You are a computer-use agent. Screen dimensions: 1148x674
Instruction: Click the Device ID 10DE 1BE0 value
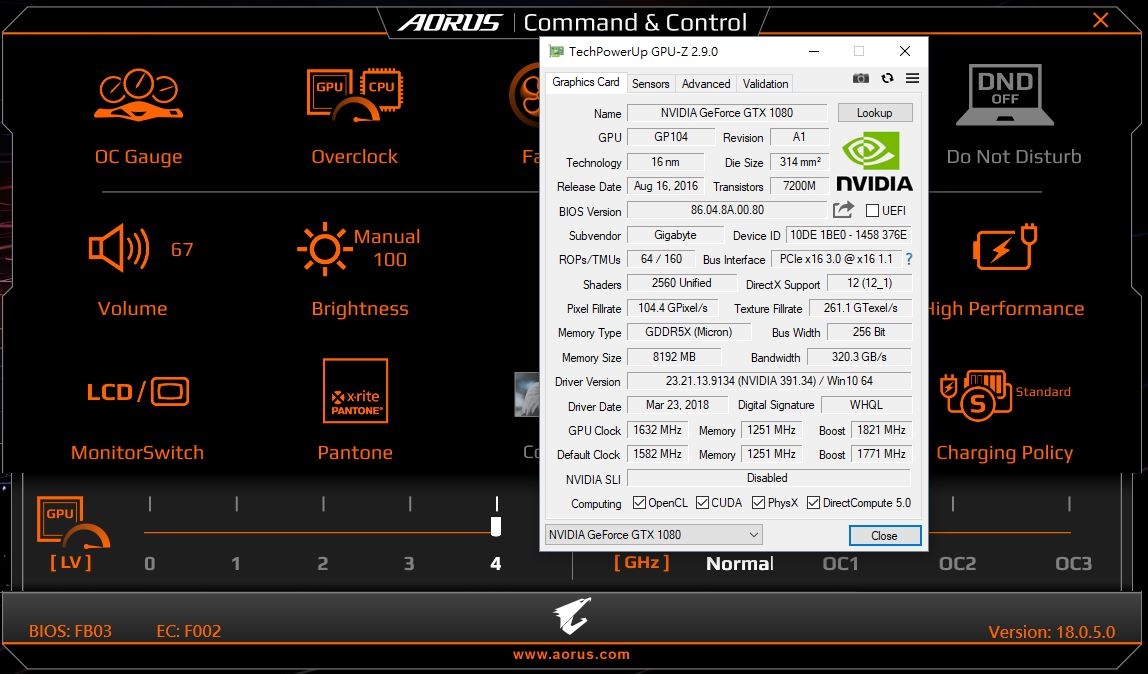[x=849, y=235]
